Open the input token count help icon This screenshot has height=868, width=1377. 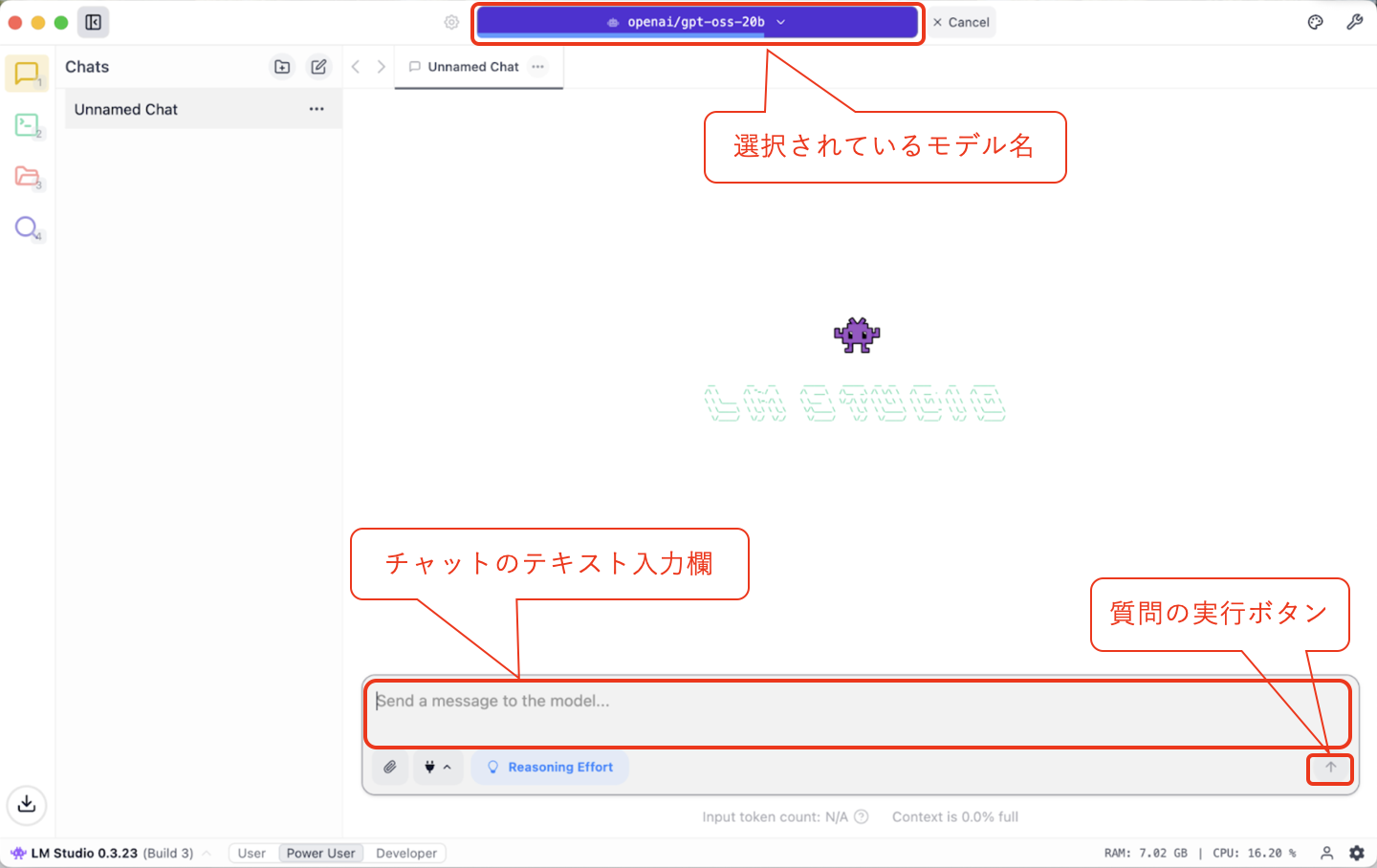click(861, 816)
